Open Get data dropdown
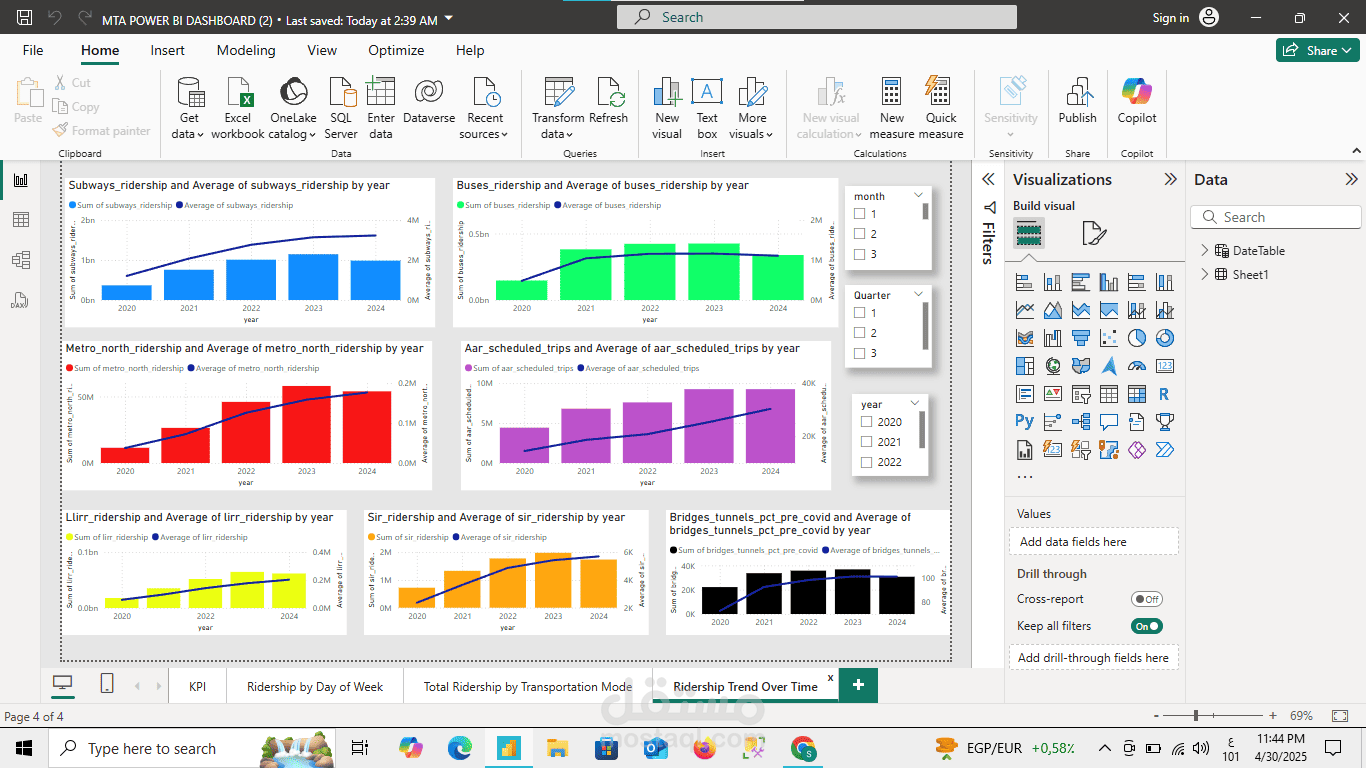This screenshot has width=1366, height=768. point(188,108)
